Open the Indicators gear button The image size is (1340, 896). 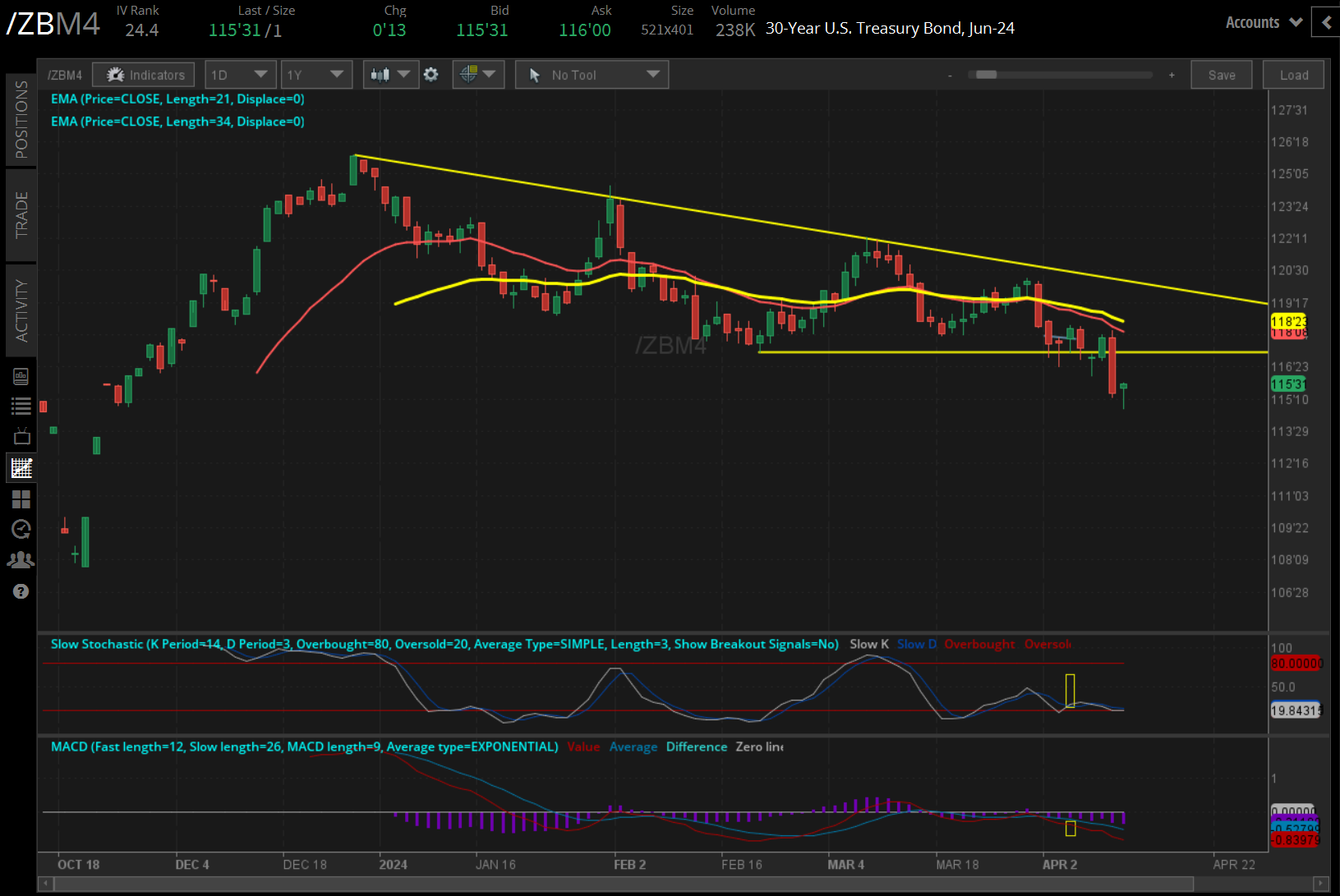click(x=144, y=75)
